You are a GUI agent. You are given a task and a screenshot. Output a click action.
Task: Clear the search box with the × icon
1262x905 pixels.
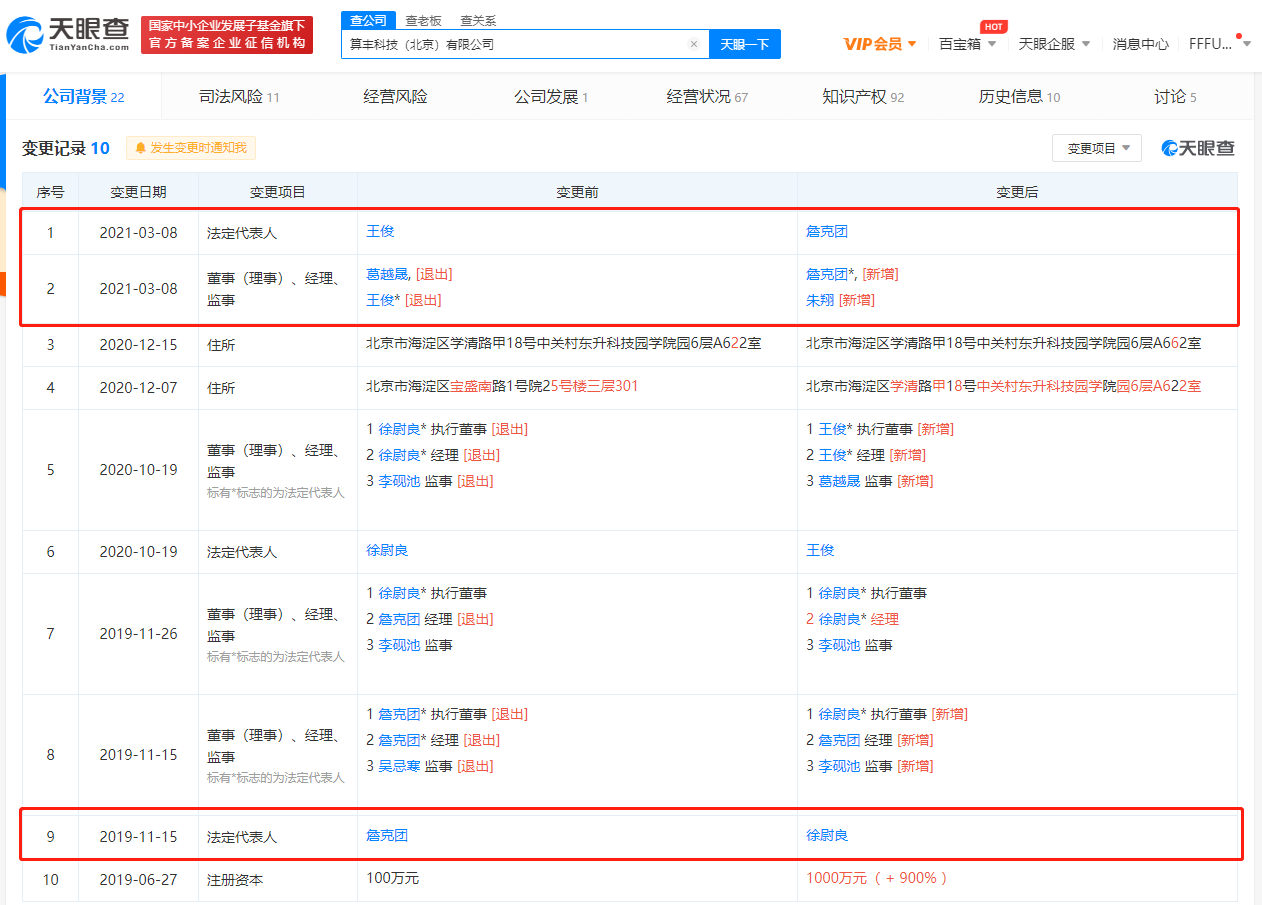point(694,44)
